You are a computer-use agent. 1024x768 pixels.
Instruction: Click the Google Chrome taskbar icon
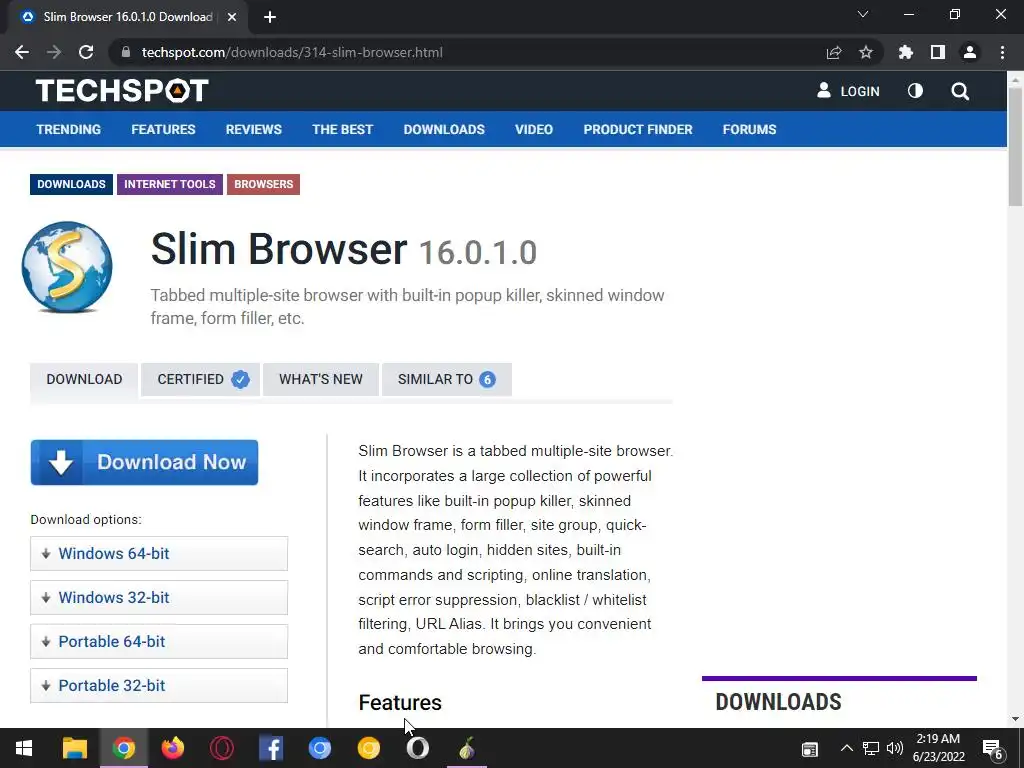(123, 748)
